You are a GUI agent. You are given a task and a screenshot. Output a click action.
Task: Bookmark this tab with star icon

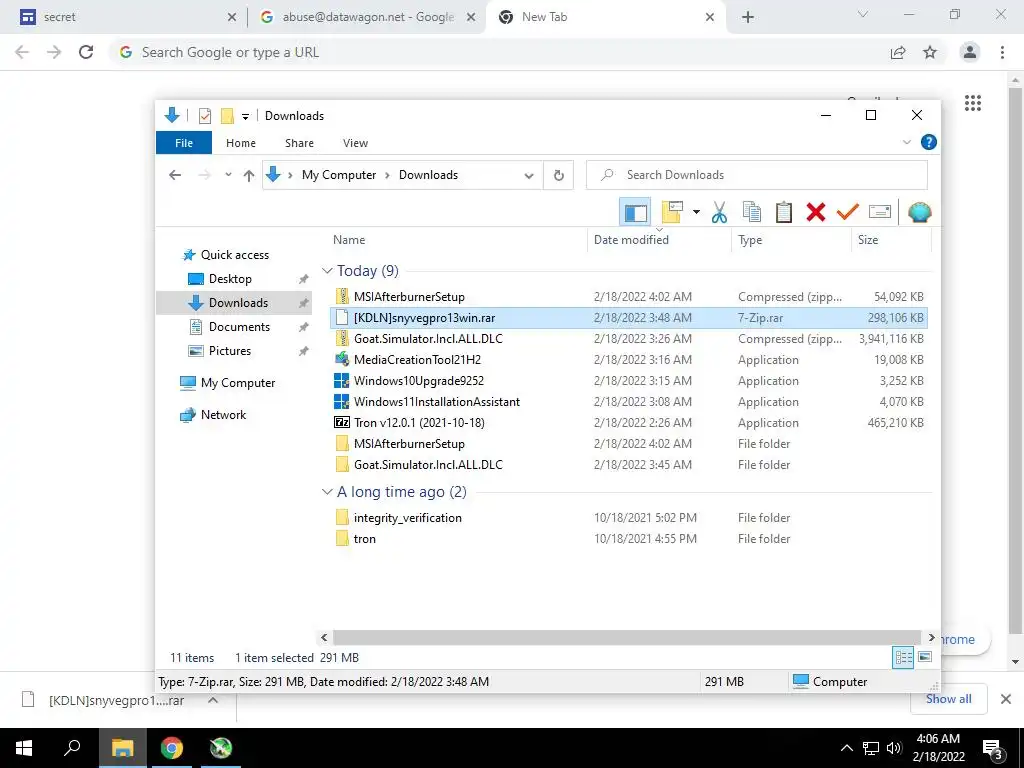[x=930, y=52]
